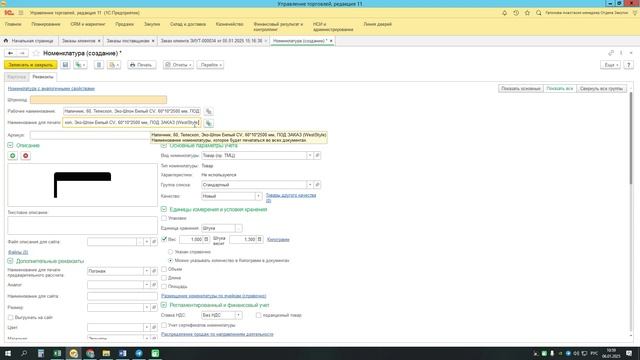Open Группа списка dropdown arrow
This screenshot has height=360, width=640.
coord(310,185)
